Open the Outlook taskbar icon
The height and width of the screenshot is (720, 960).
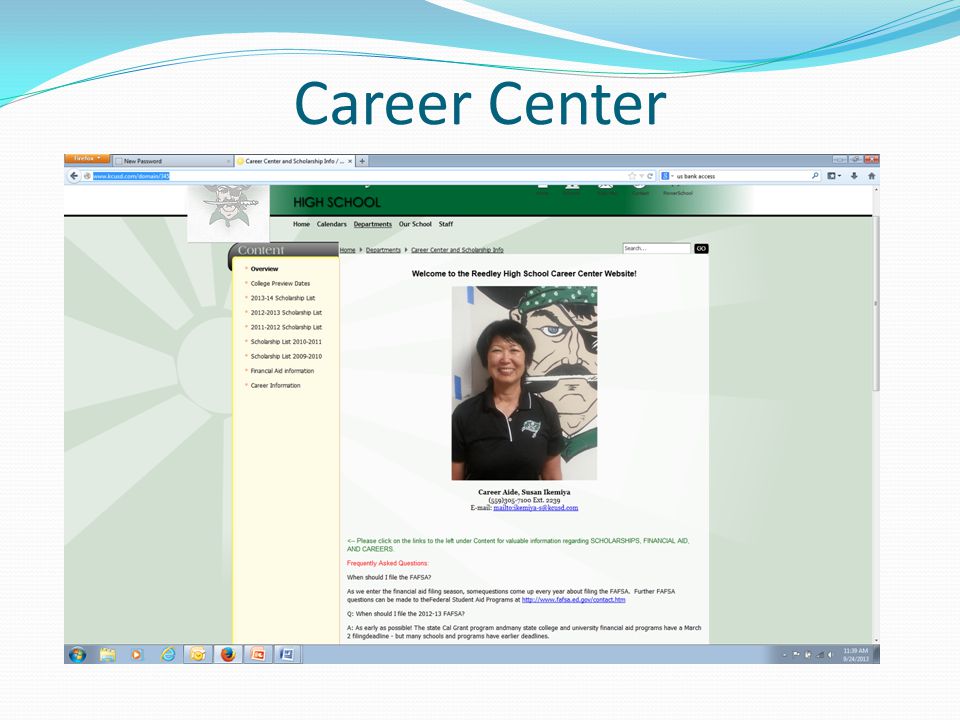pyautogui.click(x=198, y=654)
